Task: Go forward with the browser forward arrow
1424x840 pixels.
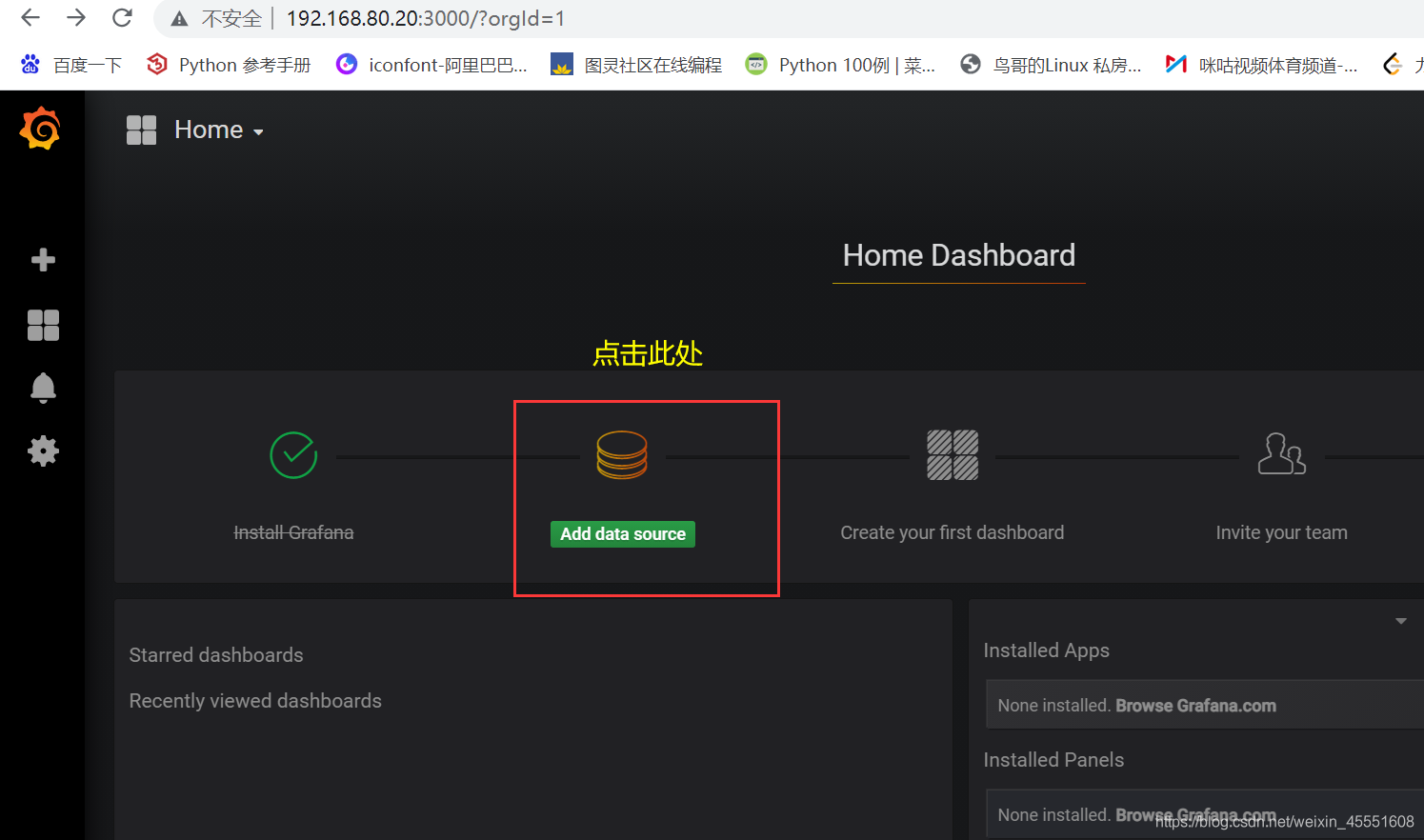Action: tap(76, 18)
